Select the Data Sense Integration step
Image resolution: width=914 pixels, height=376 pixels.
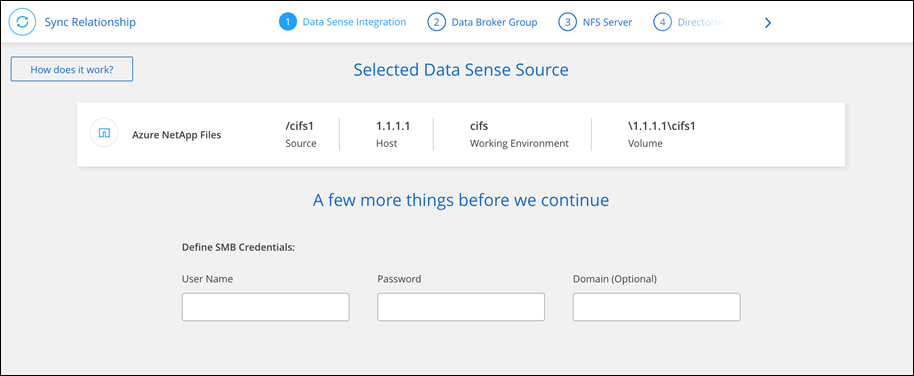click(354, 22)
